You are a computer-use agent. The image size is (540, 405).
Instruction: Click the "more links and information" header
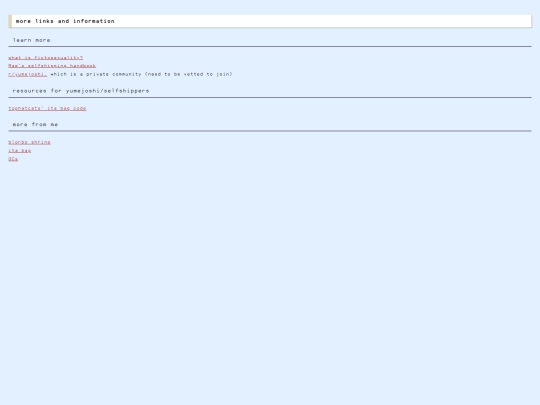tap(270, 21)
